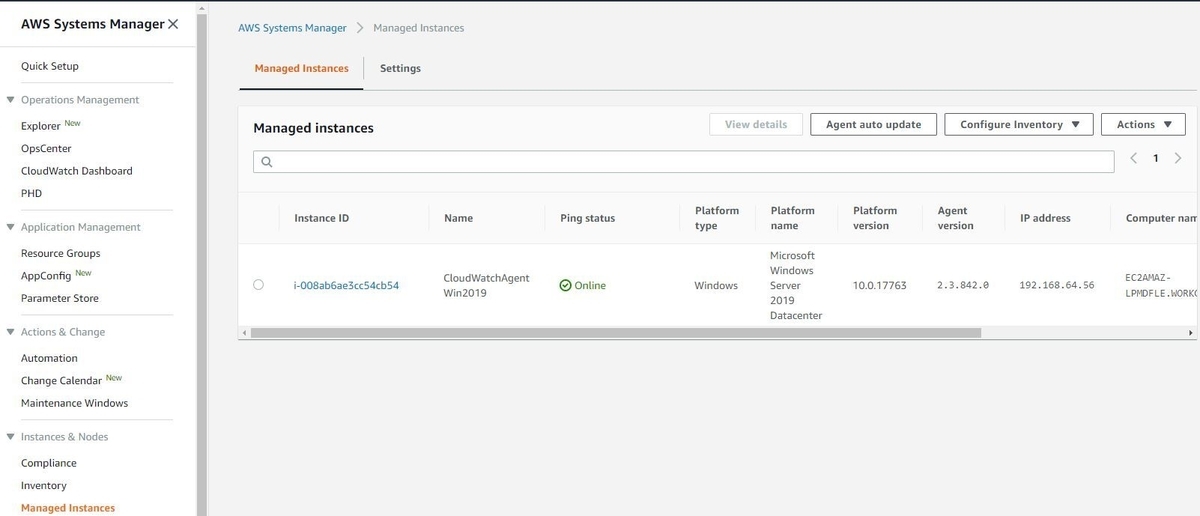Image resolution: width=1200 pixels, height=516 pixels.
Task: Click IP address column header
Action: click(1045, 218)
